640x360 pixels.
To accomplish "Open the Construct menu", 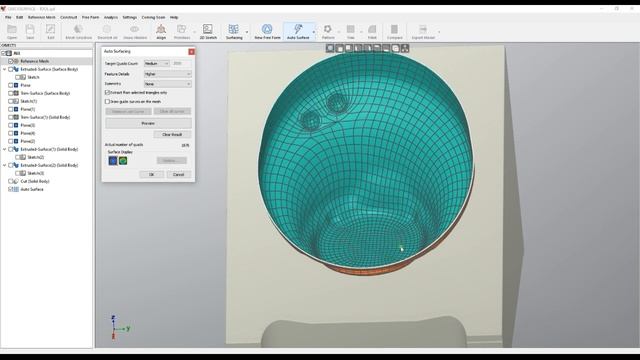I will click(69, 18).
